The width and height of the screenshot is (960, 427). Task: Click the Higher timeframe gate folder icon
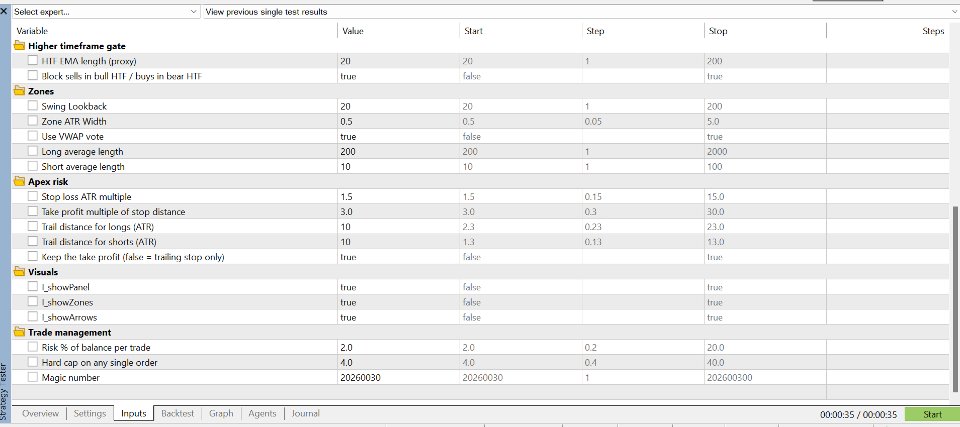[19, 46]
